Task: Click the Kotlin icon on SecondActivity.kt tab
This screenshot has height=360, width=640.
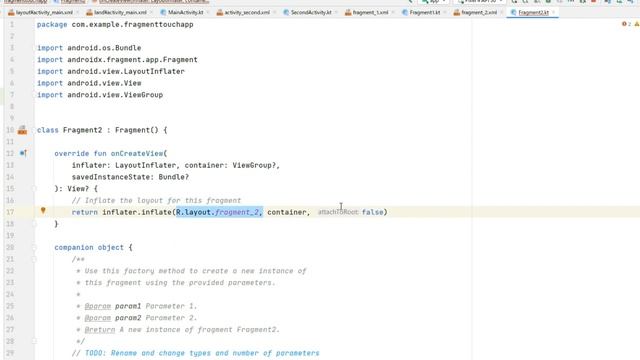Action: [286, 13]
